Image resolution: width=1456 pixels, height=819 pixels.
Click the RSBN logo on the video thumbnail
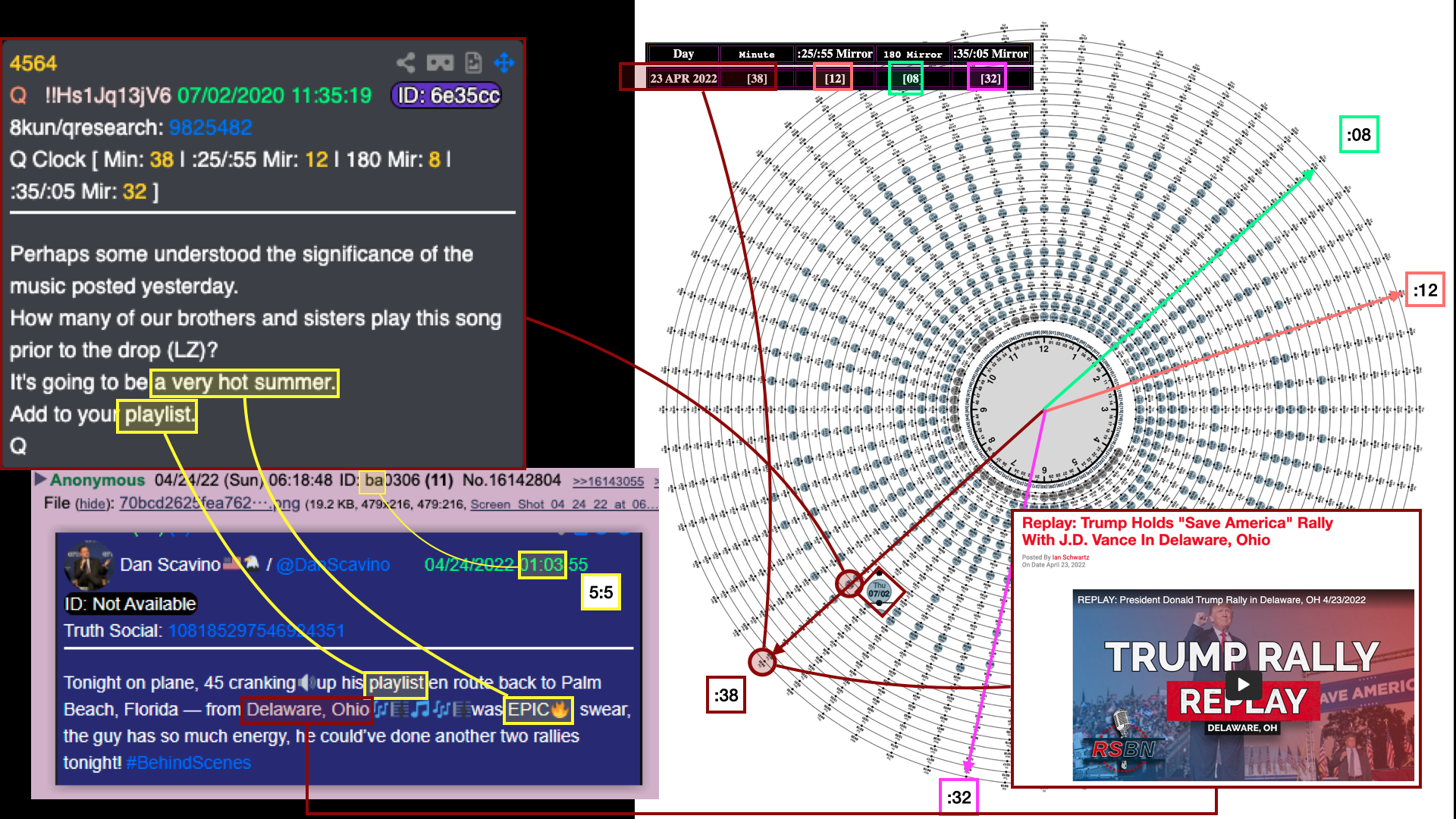tap(1123, 749)
